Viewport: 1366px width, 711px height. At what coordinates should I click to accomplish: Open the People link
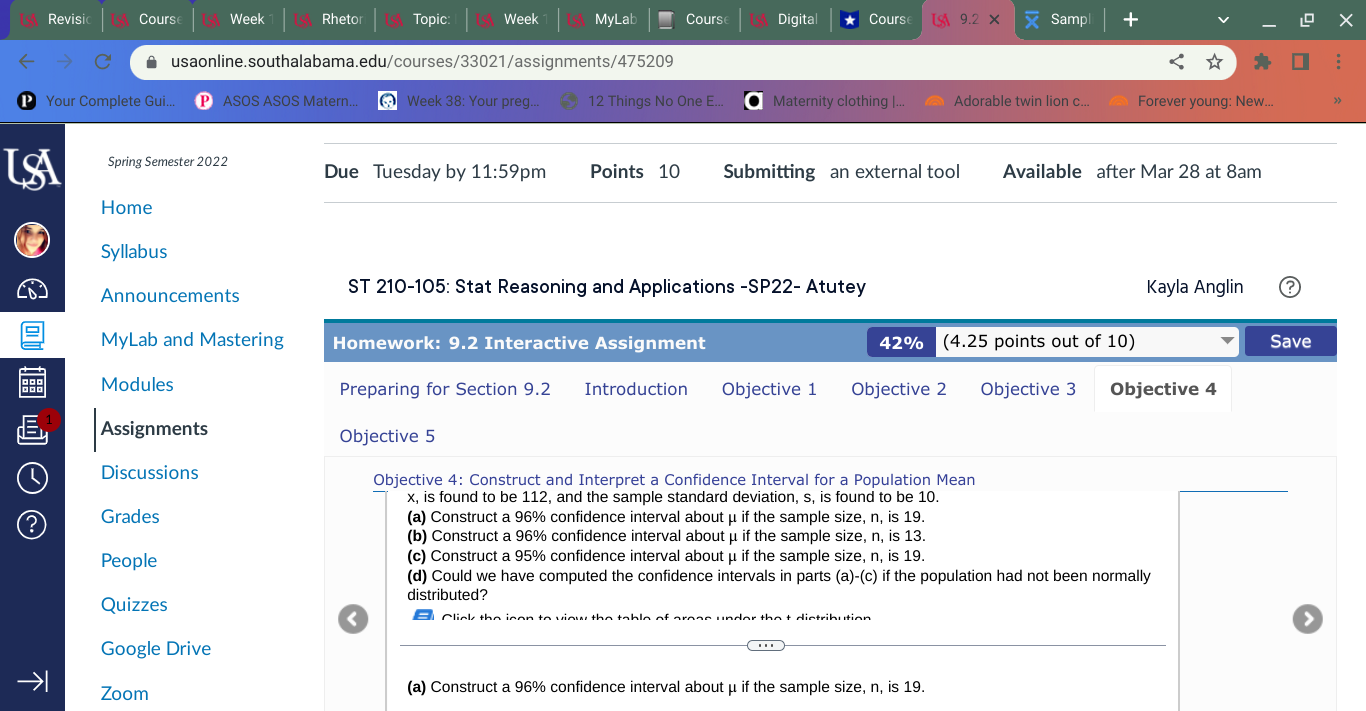point(129,560)
